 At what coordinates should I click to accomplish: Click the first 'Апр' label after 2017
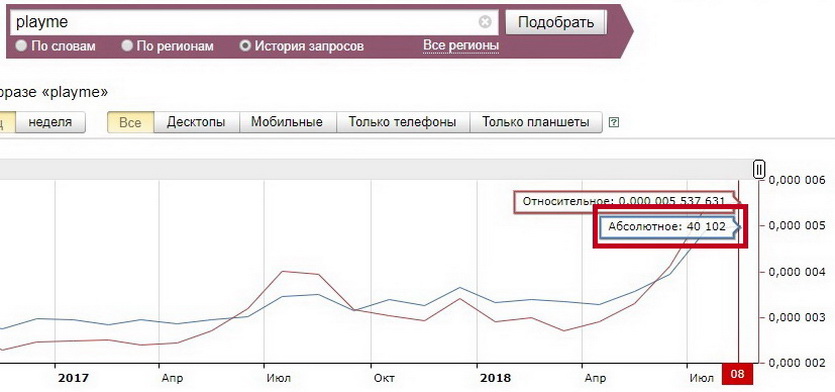coord(172,378)
